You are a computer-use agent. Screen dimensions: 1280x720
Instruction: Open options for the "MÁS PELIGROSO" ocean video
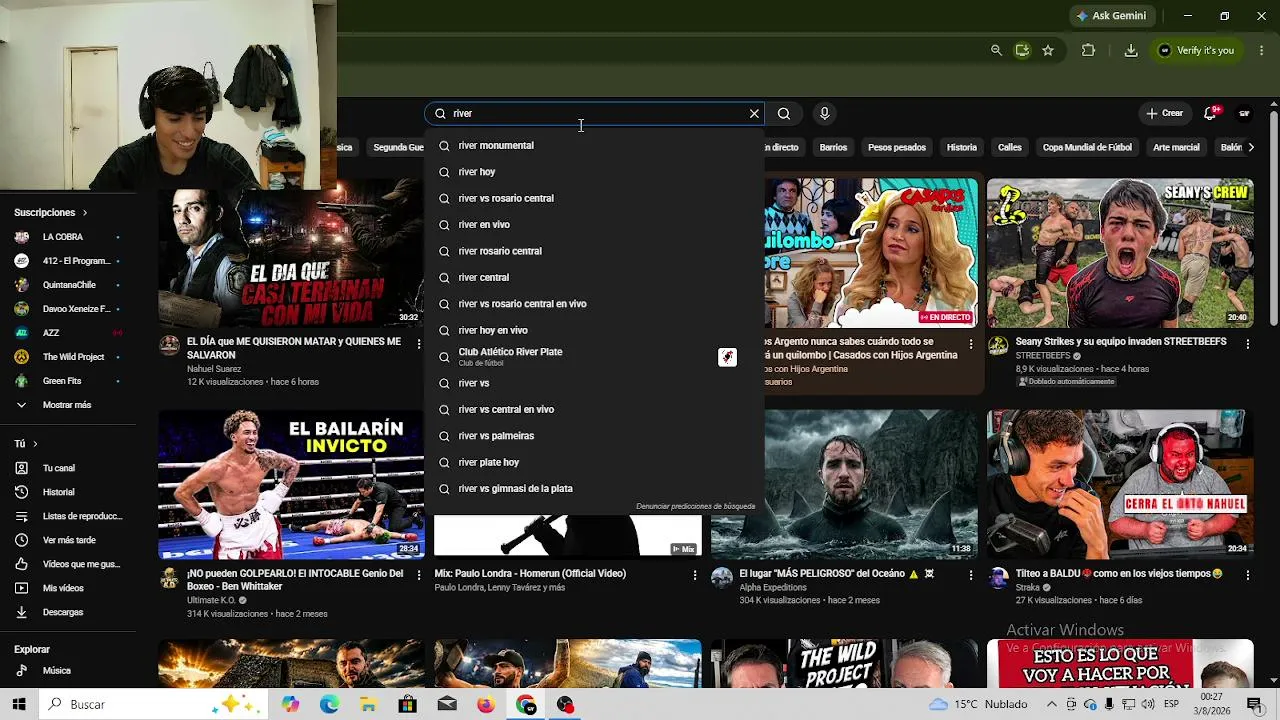point(970,576)
